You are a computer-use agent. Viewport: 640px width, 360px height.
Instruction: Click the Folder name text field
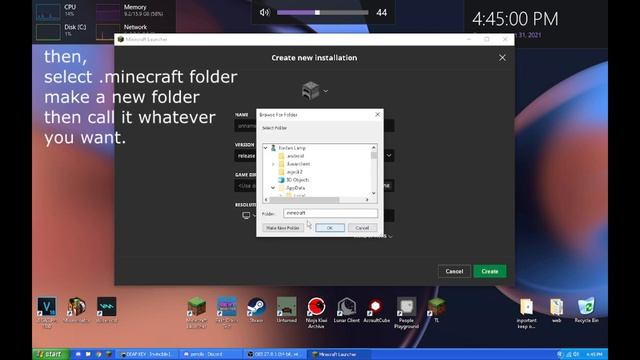click(x=331, y=213)
